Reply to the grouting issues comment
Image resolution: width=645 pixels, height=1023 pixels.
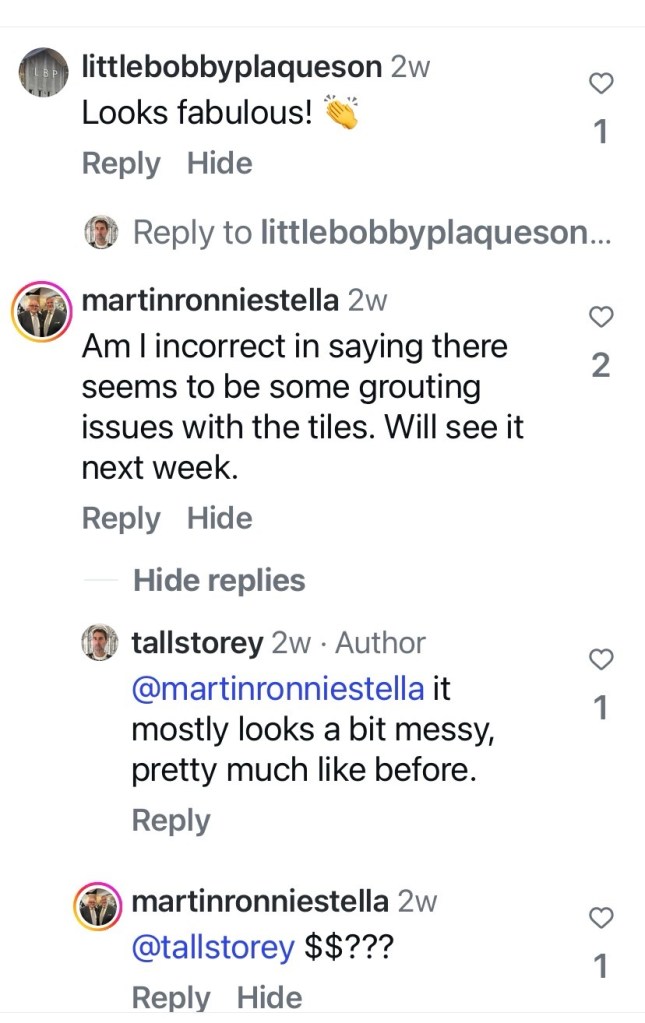tap(121, 518)
